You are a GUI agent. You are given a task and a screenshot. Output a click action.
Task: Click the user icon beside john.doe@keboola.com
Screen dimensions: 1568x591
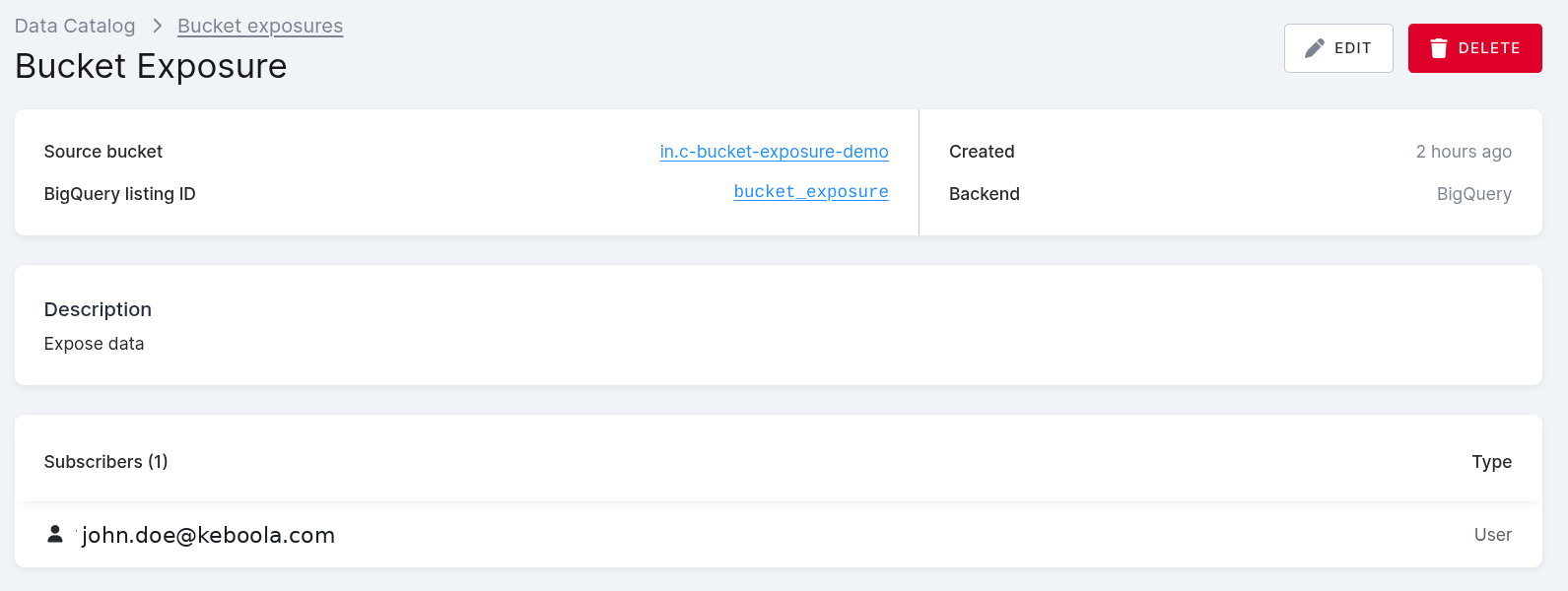pyautogui.click(x=55, y=534)
